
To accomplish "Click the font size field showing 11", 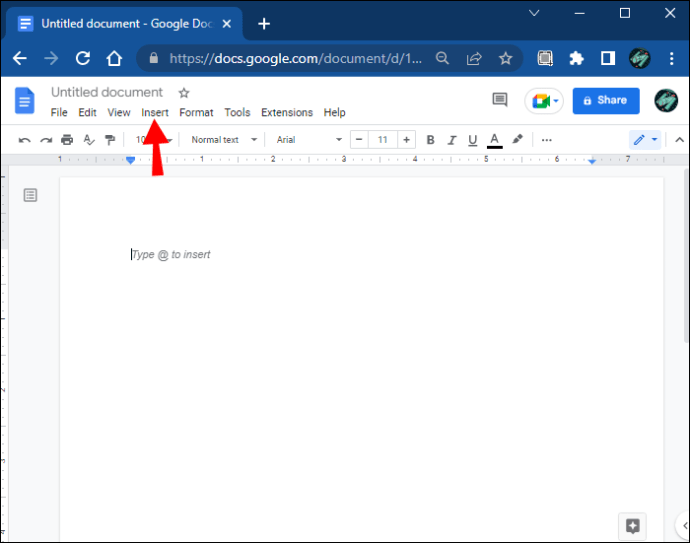I will coord(381,140).
